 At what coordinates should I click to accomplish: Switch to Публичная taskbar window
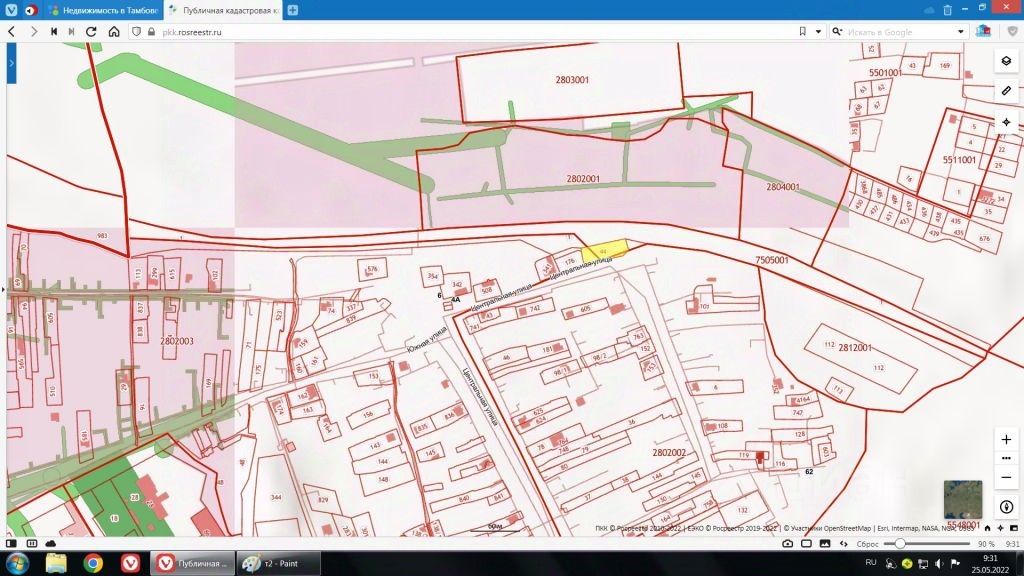click(x=191, y=563)
